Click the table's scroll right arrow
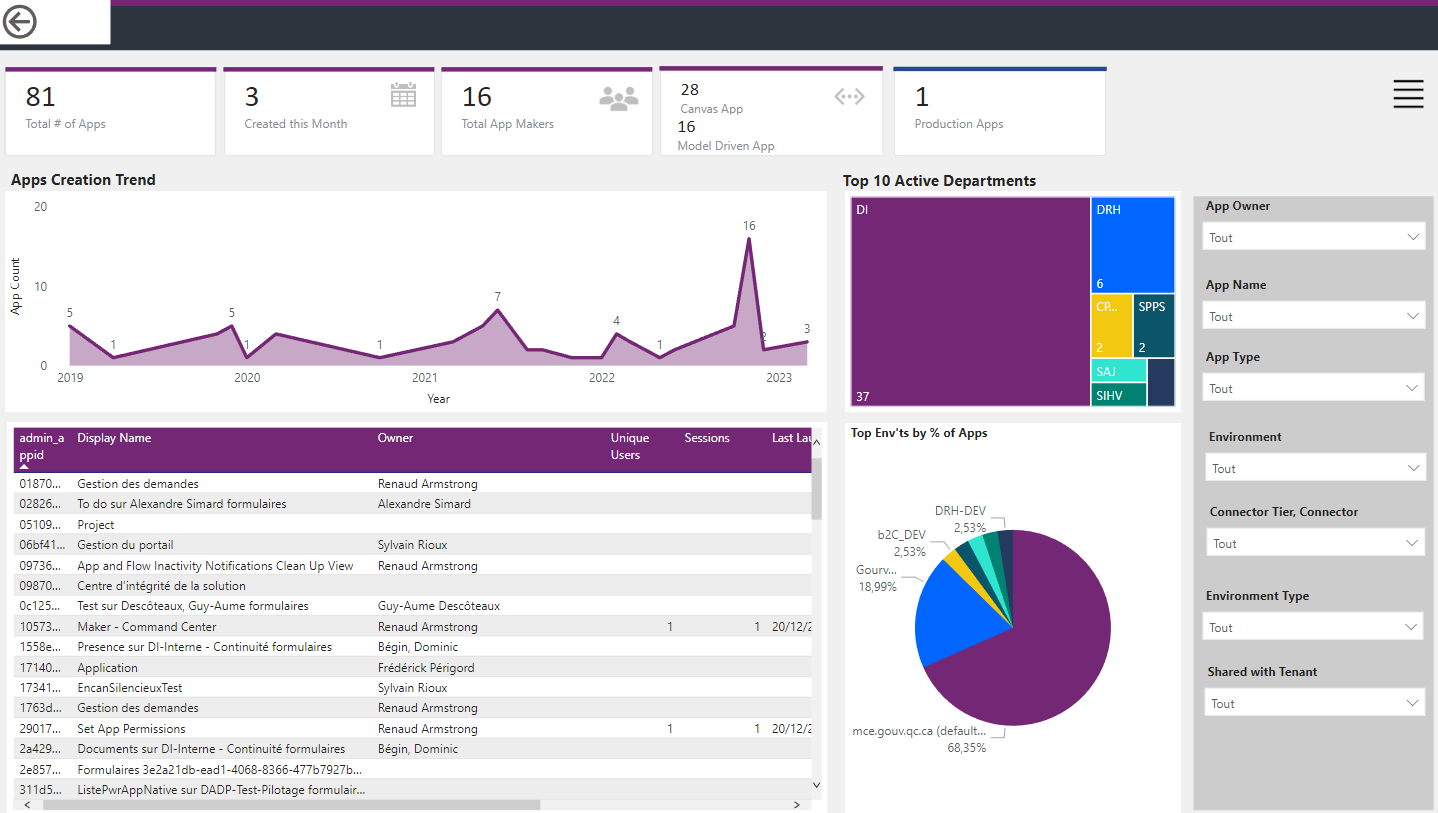The width and height of the screenshot is (1438, 813). pos(797,804)
